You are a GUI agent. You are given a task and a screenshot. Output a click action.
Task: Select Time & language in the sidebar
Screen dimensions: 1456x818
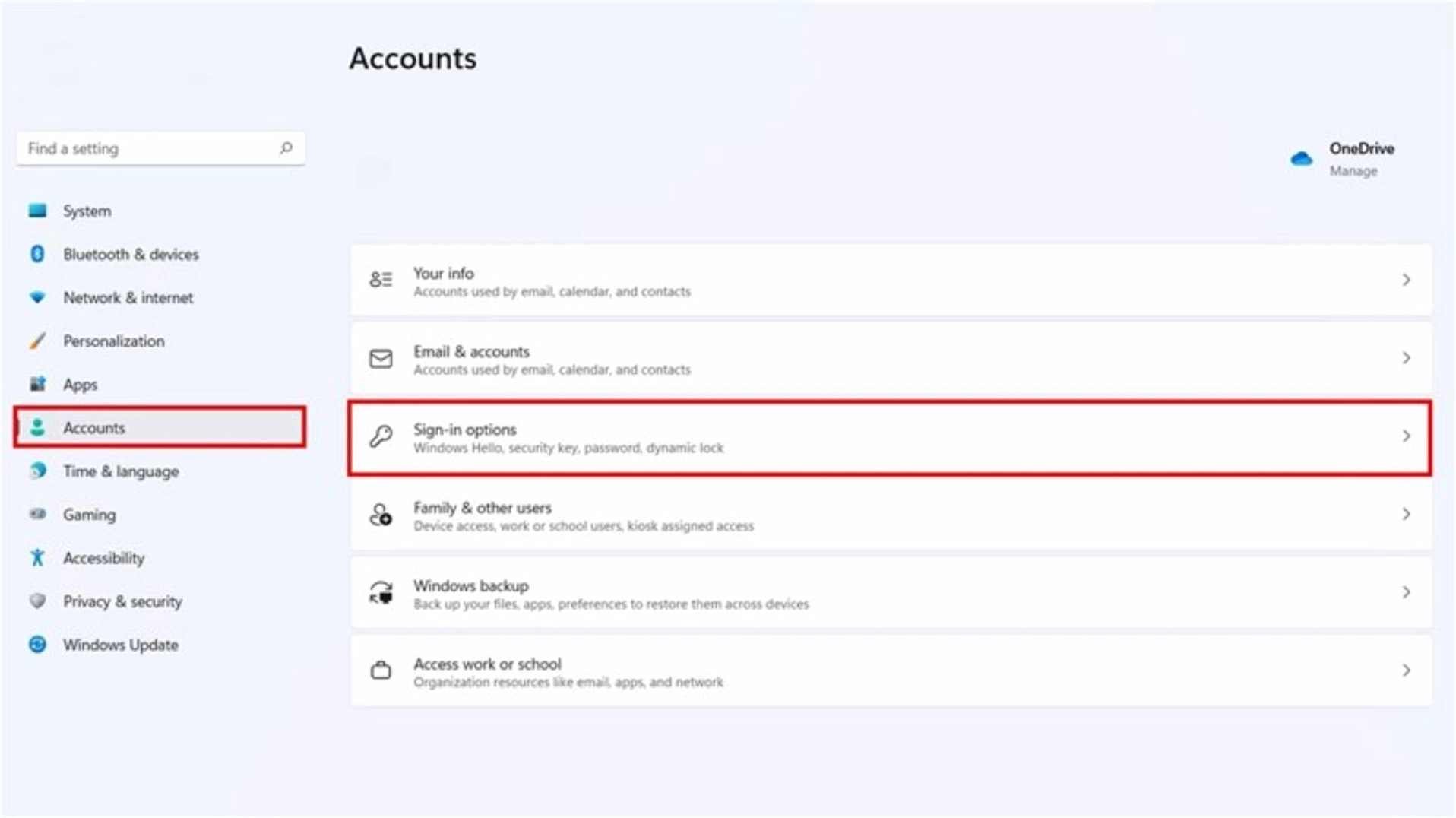(x=119, y=471)
